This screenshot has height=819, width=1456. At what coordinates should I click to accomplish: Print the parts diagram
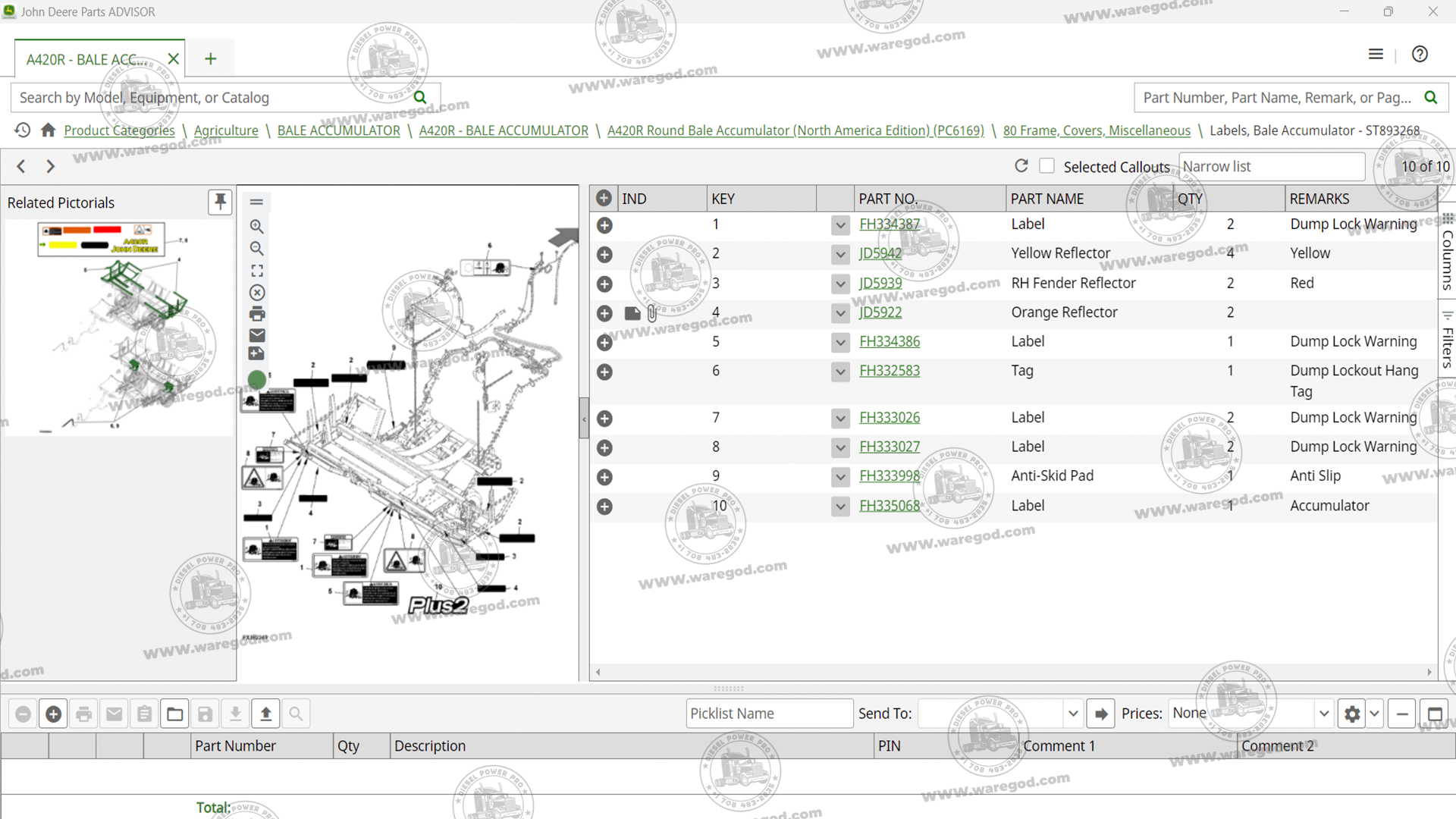coord(256,313)
